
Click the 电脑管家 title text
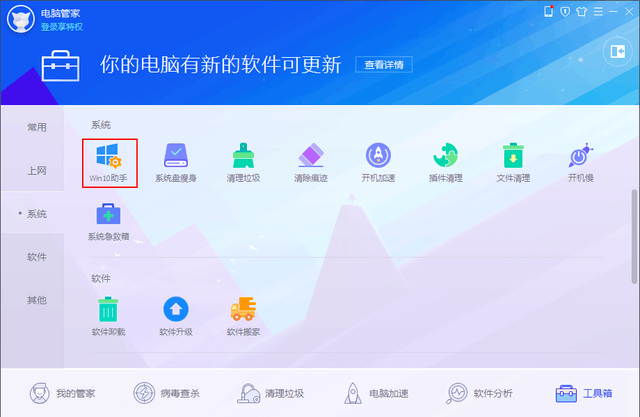pos(60,13)
